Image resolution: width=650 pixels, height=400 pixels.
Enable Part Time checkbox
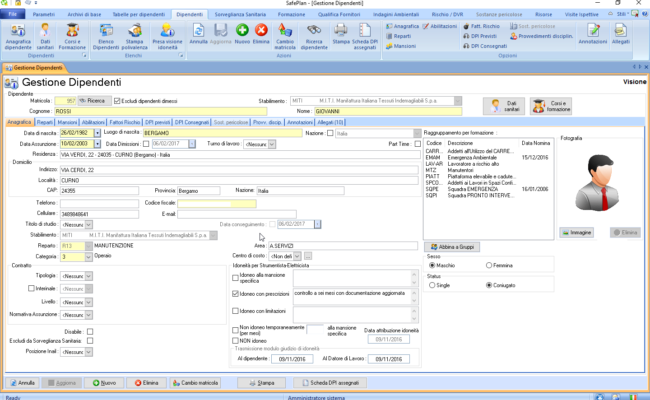point(417,144)
